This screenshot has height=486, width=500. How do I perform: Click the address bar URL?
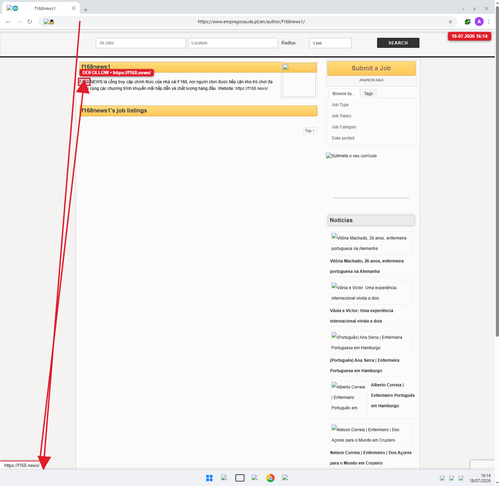click(x=251, y=22)
